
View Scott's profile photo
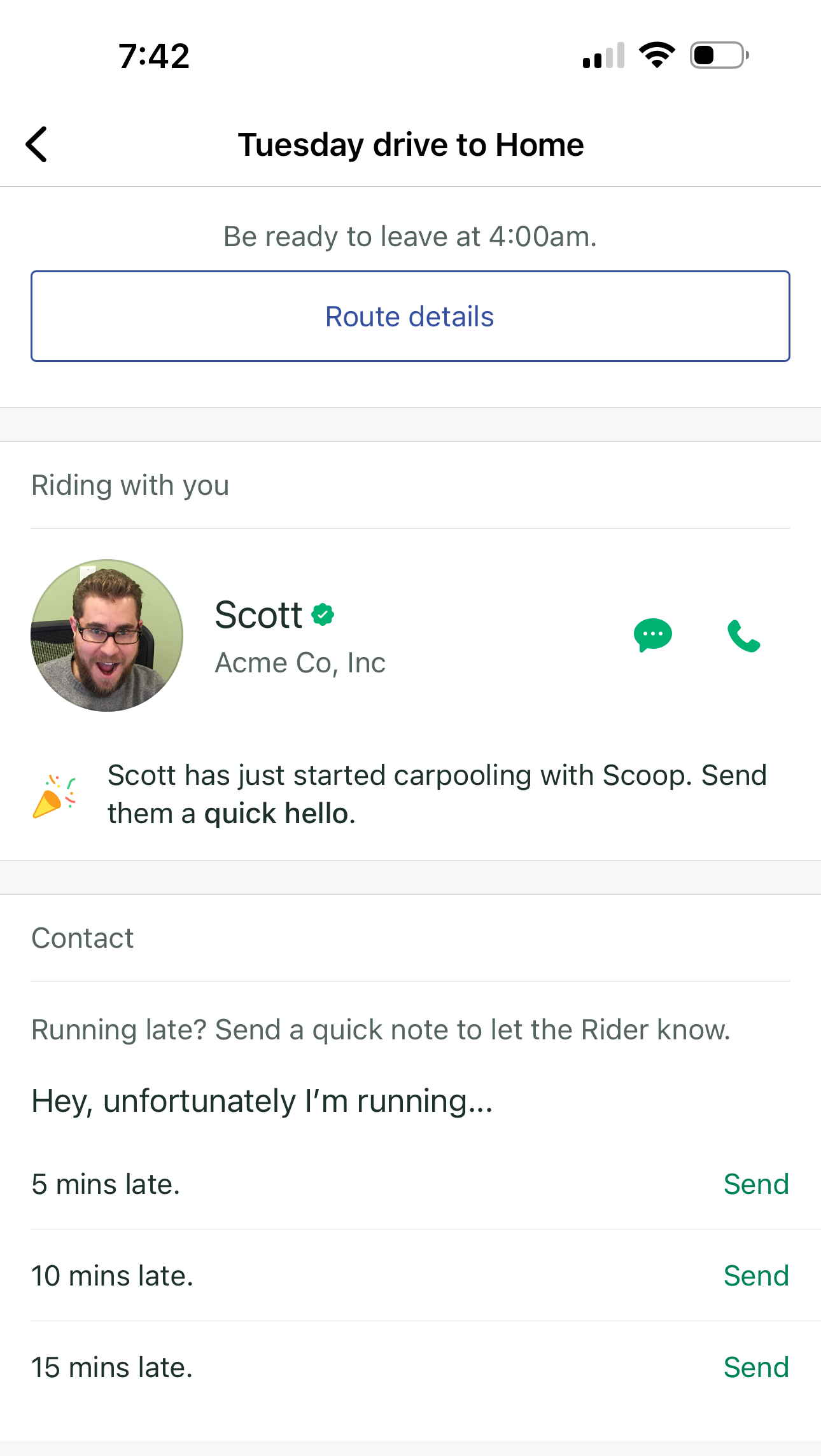(x=107, y=635)
